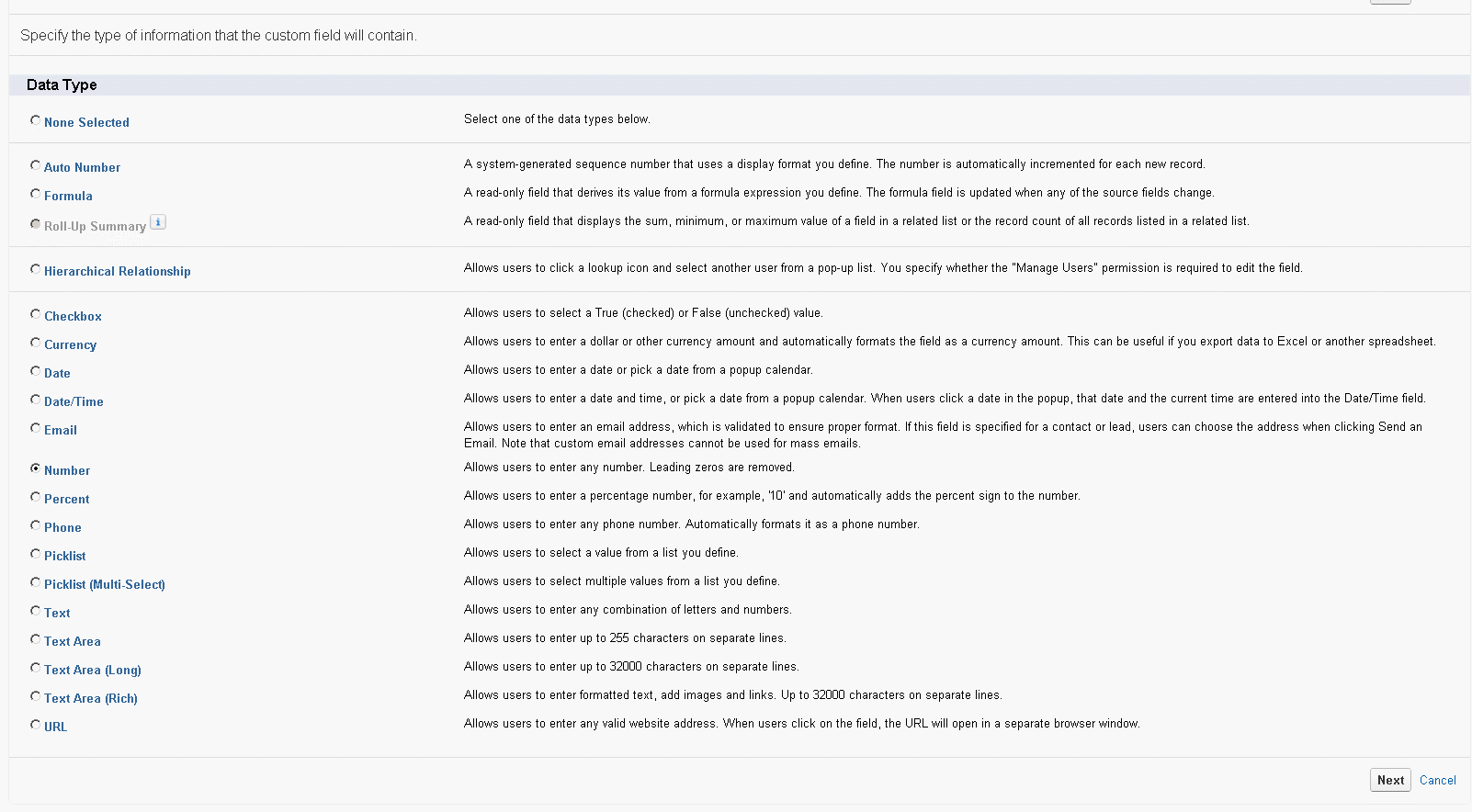Choose the Text radio button
The image size is (1472, 812).
pyautogui.click(x=35, y=611)
